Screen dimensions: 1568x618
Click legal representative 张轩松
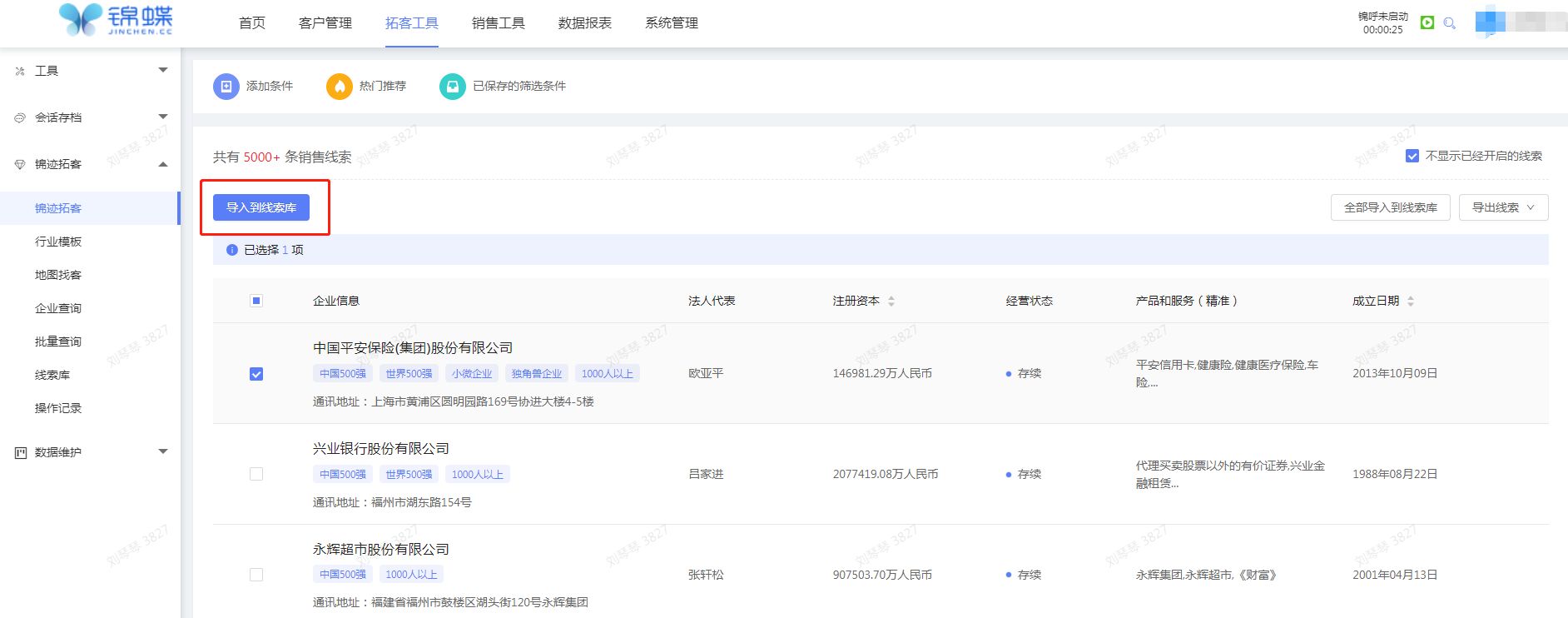[706, 575]
